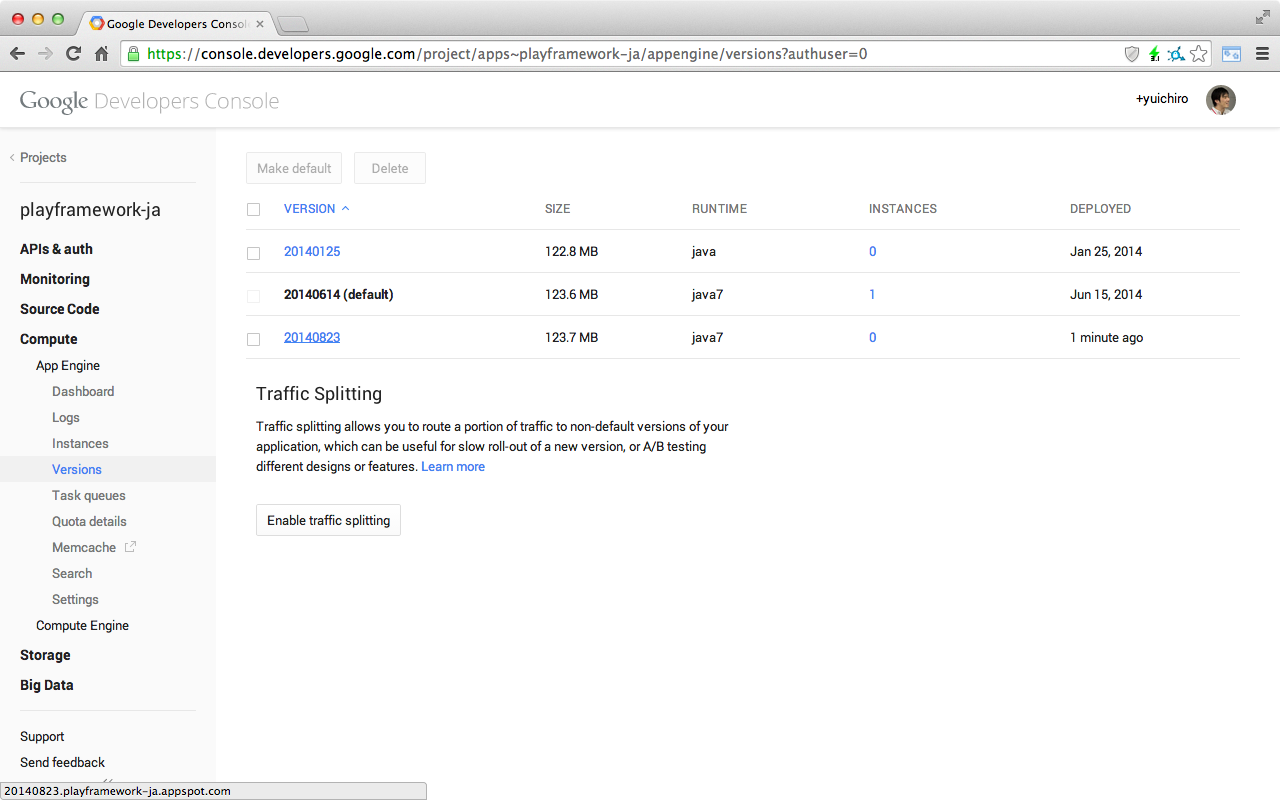Viewport: 1280px width, 800px height.
Task: Click the Google Developers Console logo
Action: click(149, 101)
